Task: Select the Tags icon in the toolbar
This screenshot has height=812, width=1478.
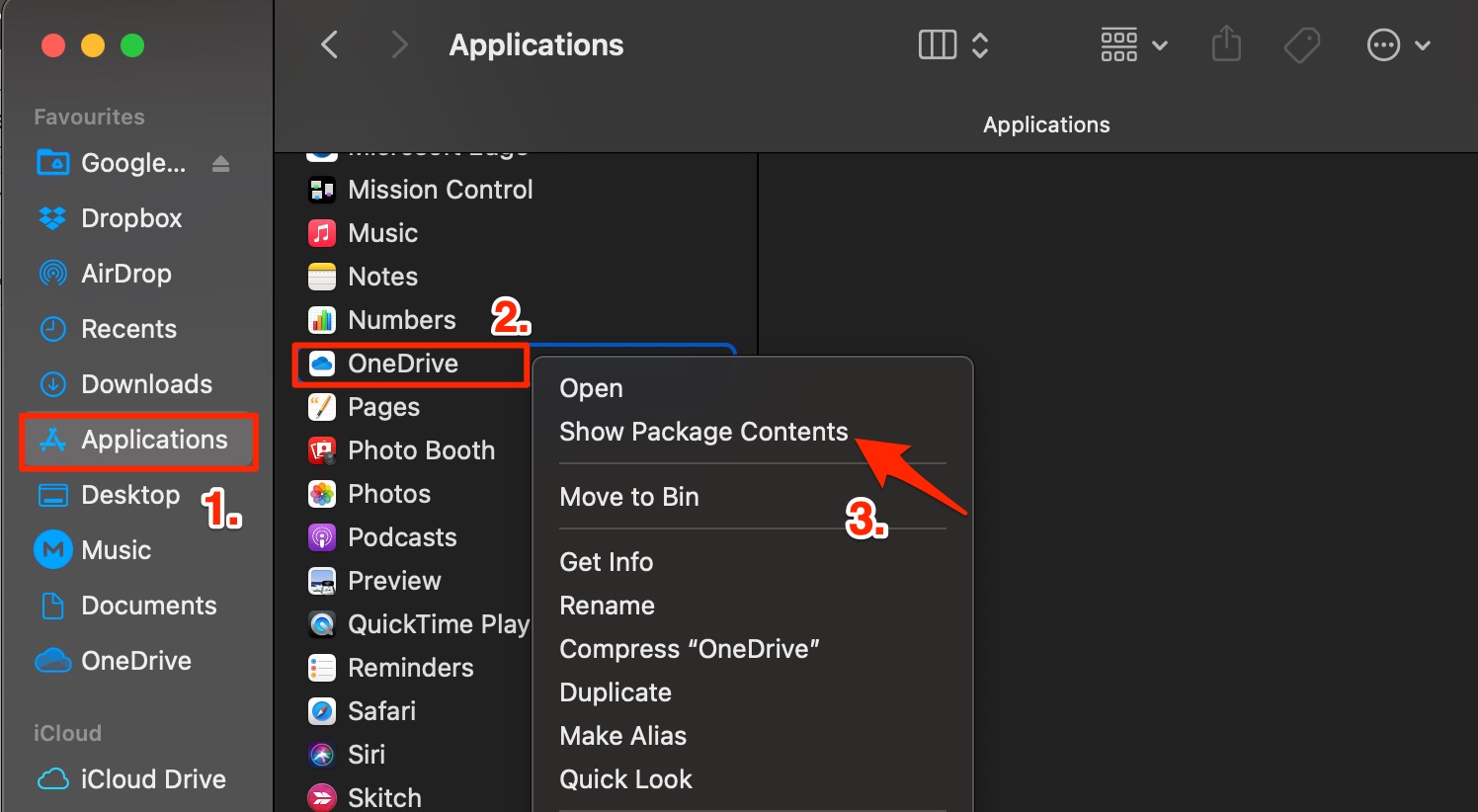Action: click(1301, 44)
